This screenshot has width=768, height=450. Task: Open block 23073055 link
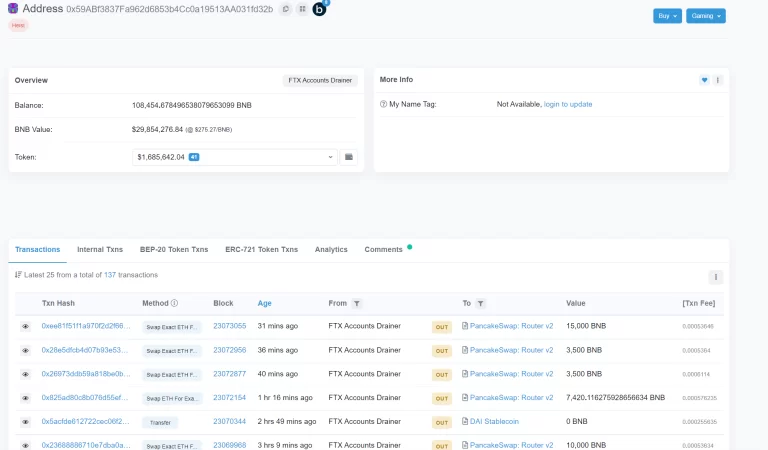229,326
